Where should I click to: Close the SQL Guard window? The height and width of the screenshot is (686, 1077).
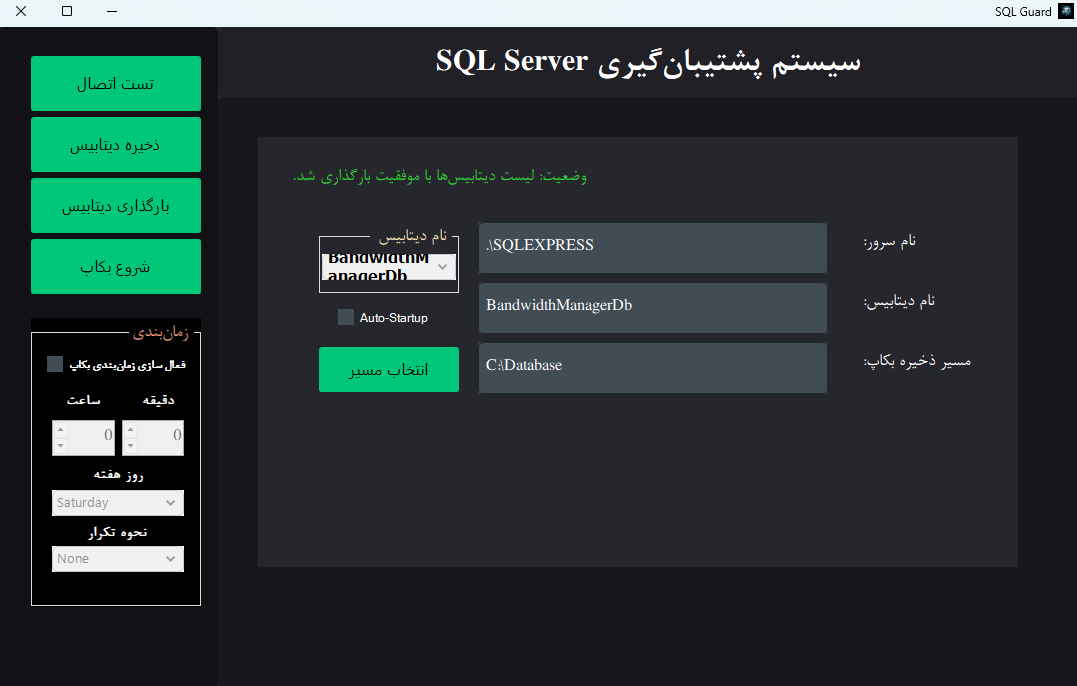click(x=21, y=11)
